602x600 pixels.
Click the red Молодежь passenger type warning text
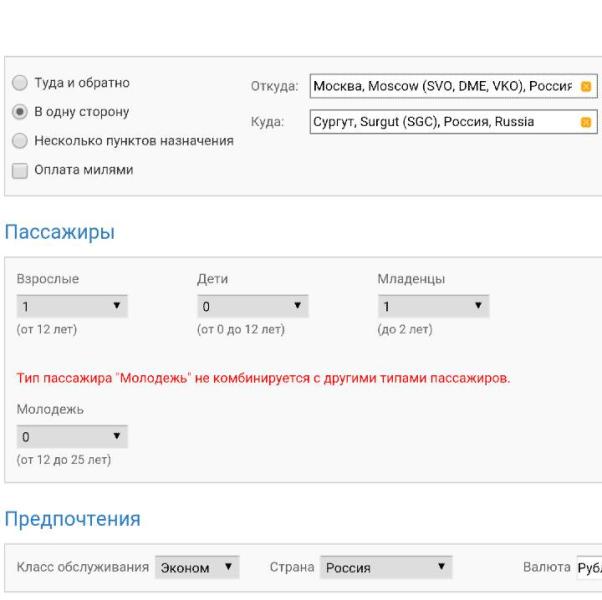[263, 379]
